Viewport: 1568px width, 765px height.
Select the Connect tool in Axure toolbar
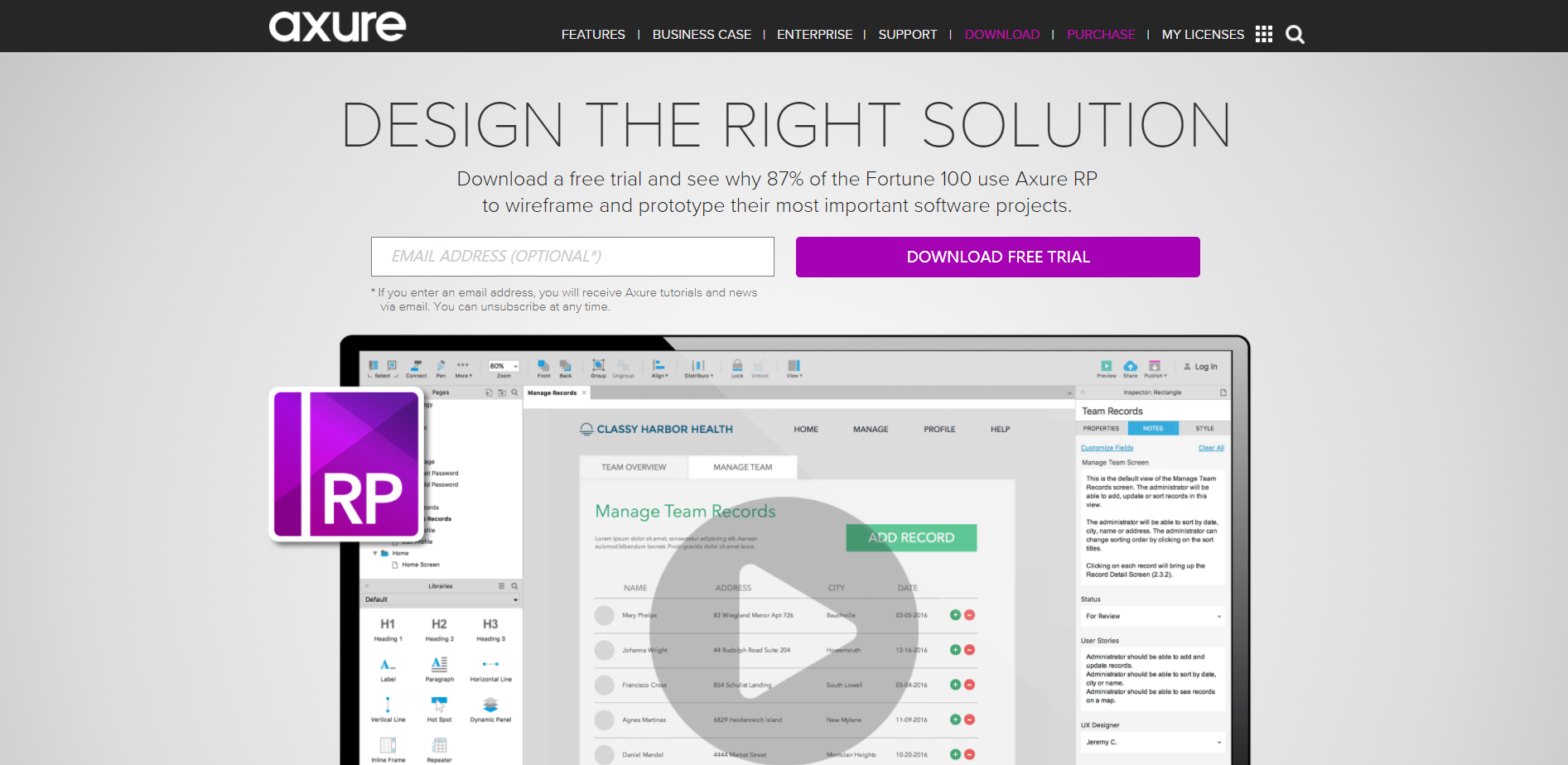[417, 369]
